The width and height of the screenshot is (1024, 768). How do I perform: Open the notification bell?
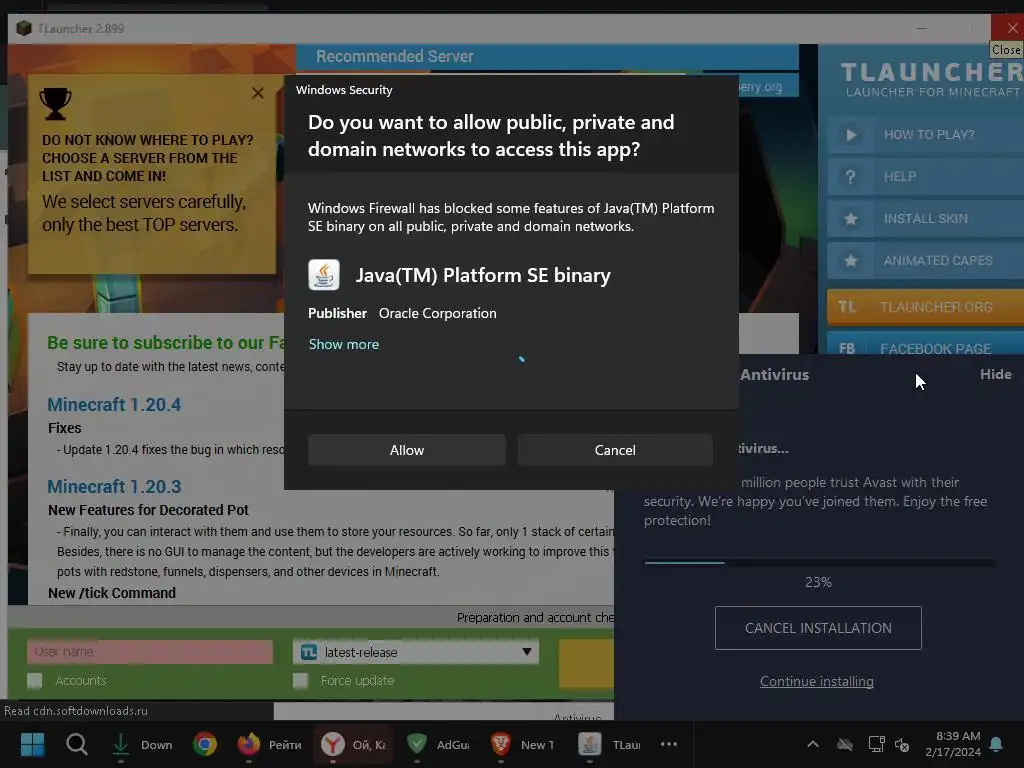pyautogui.click(x=997, y=744)
